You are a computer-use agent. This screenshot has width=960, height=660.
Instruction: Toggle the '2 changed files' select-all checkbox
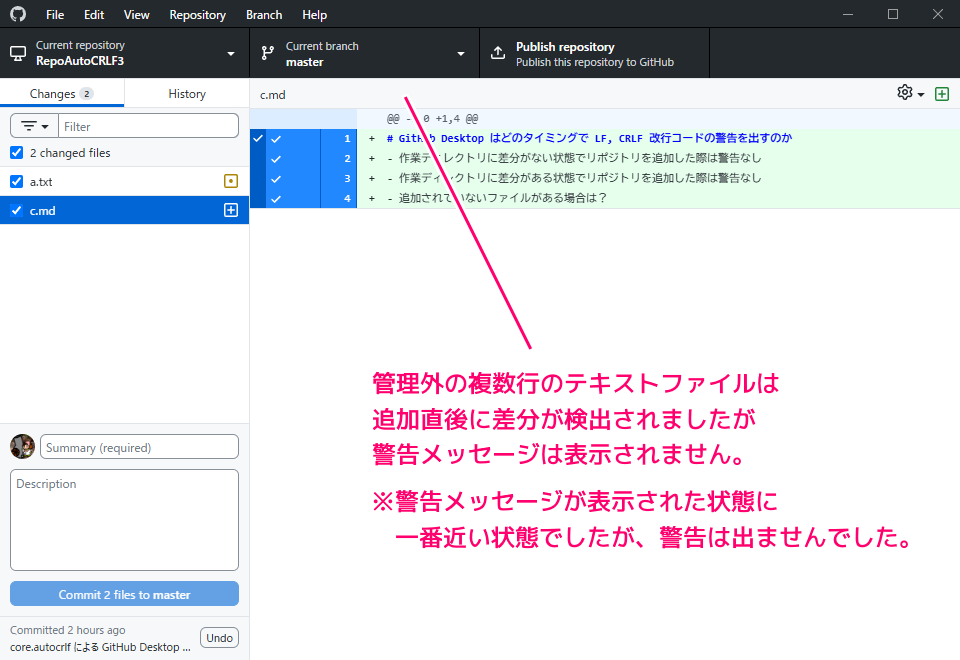16,153
